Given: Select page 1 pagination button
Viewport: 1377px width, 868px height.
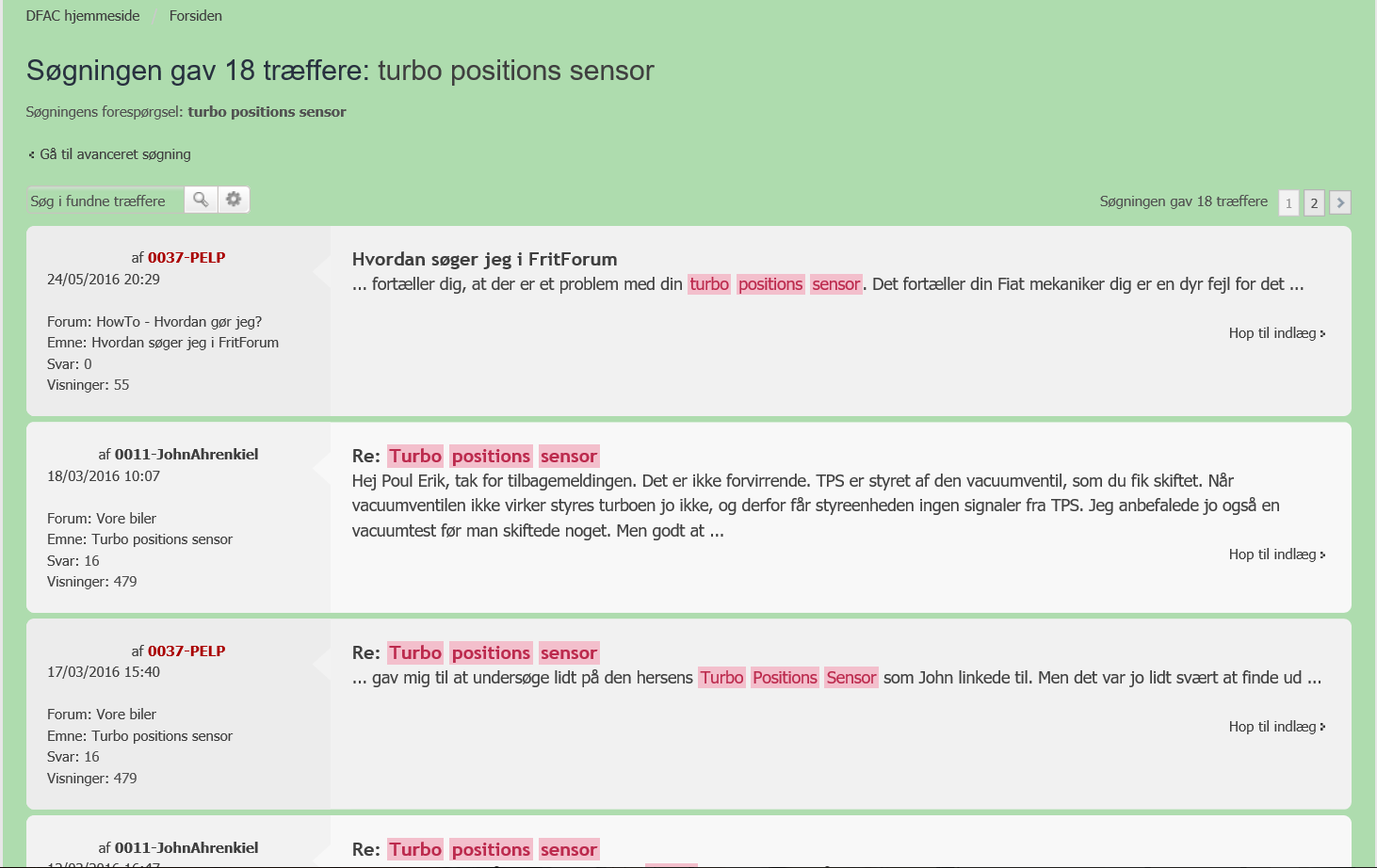Looking at the screenshot, I should (x=1288, y=202).
